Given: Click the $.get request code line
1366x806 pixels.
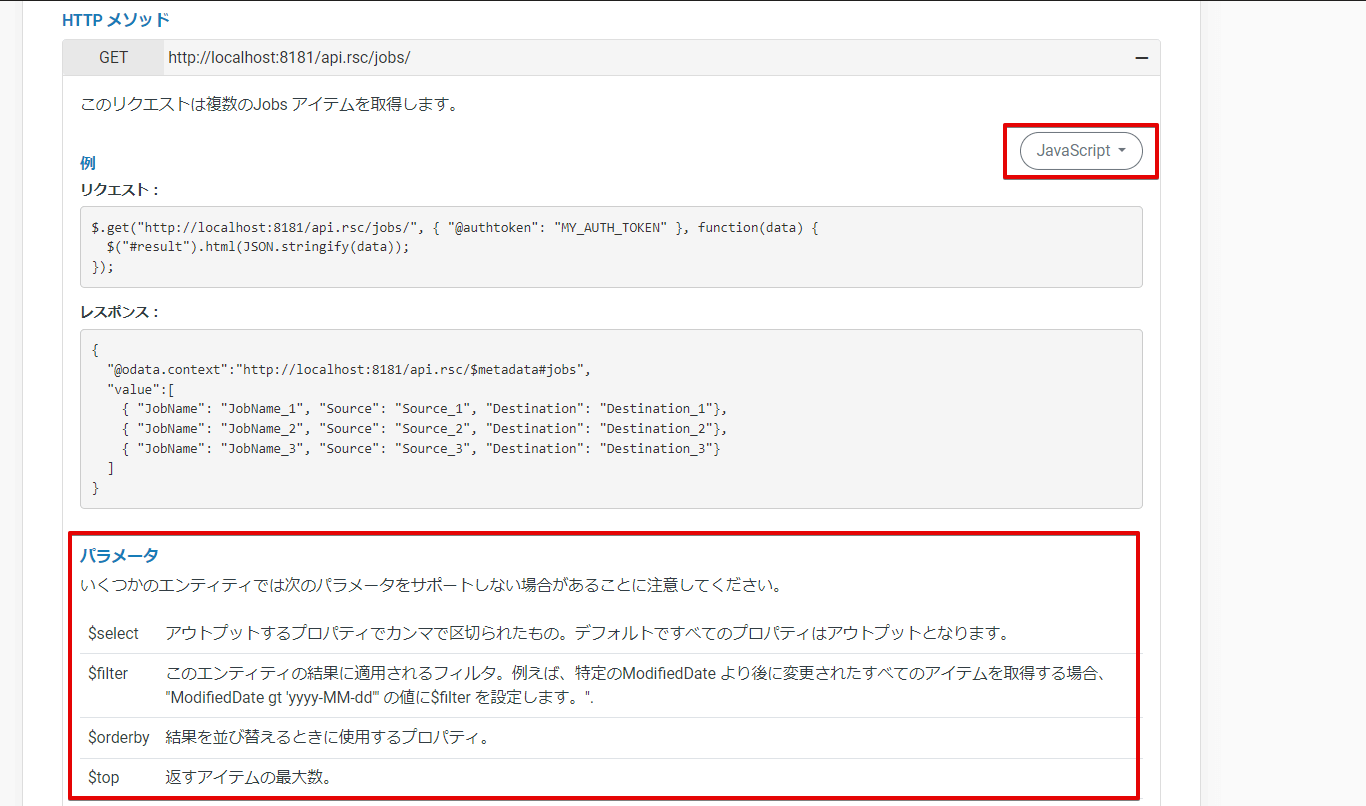Looking at the screenshot, I should point(455,228).
